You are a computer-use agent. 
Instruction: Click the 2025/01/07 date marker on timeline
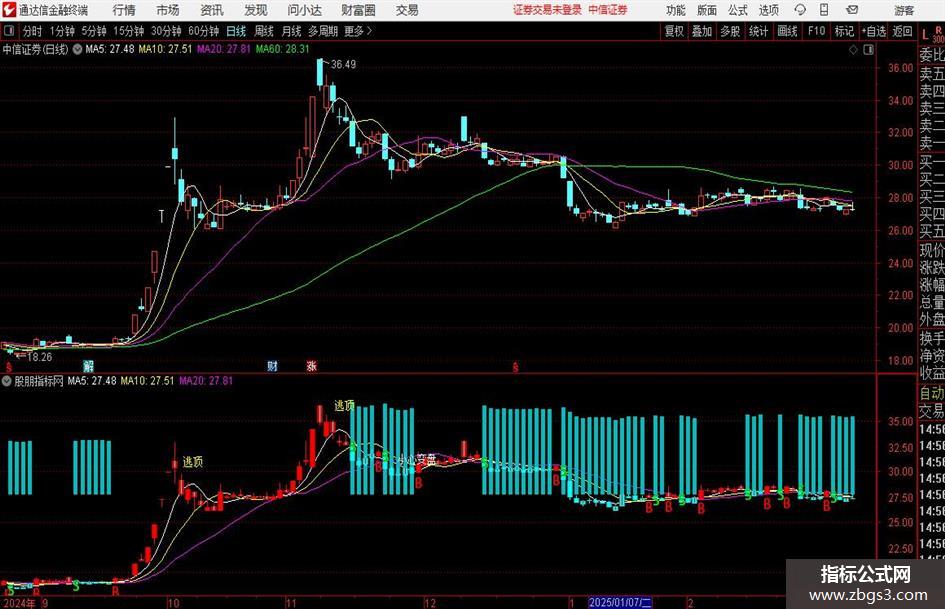(620, 602)
